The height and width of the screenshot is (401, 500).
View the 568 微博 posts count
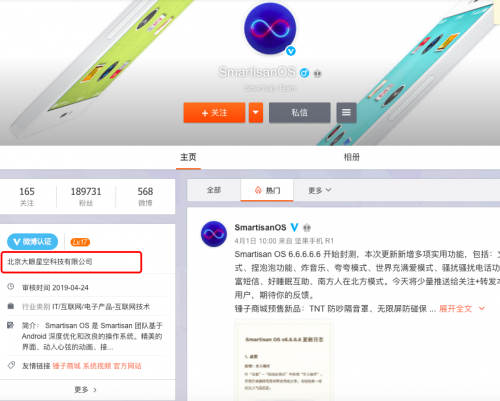click(x=145, y=196)
